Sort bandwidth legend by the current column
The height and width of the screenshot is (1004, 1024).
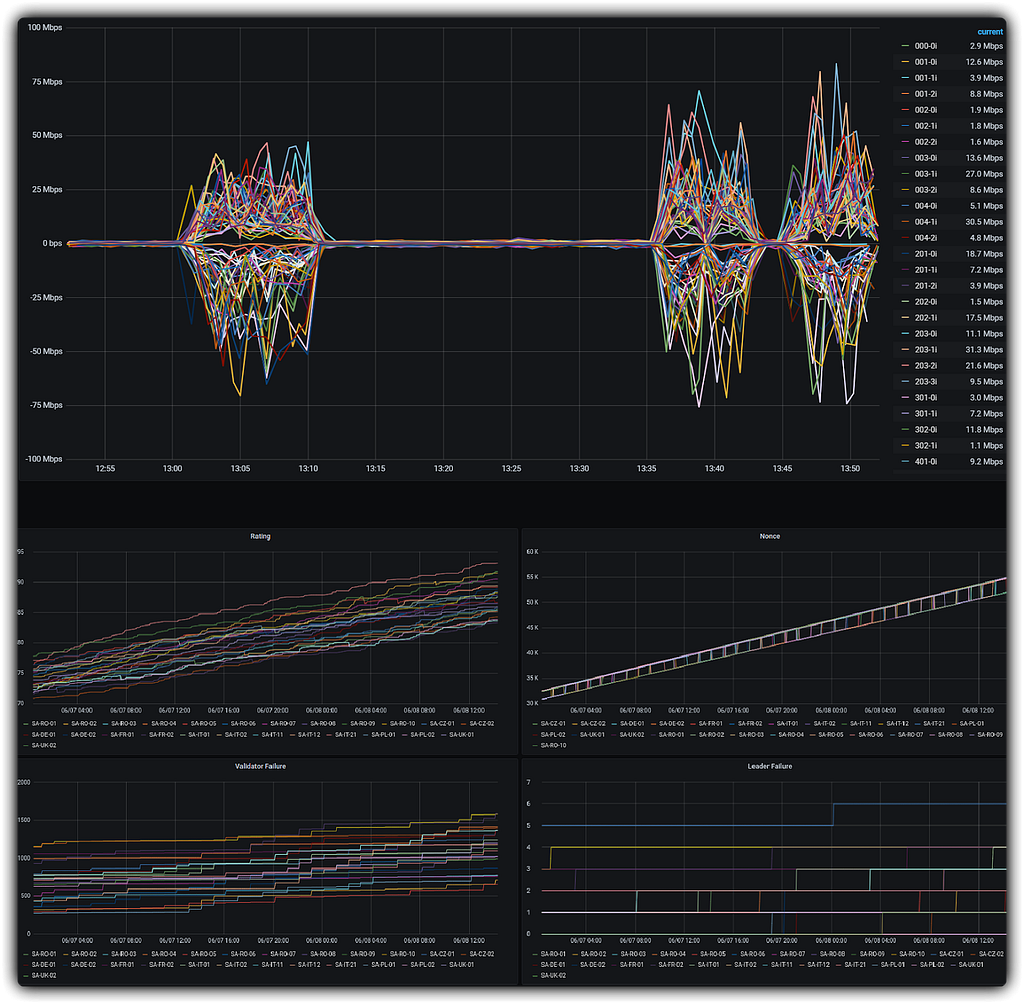(989, 31)
